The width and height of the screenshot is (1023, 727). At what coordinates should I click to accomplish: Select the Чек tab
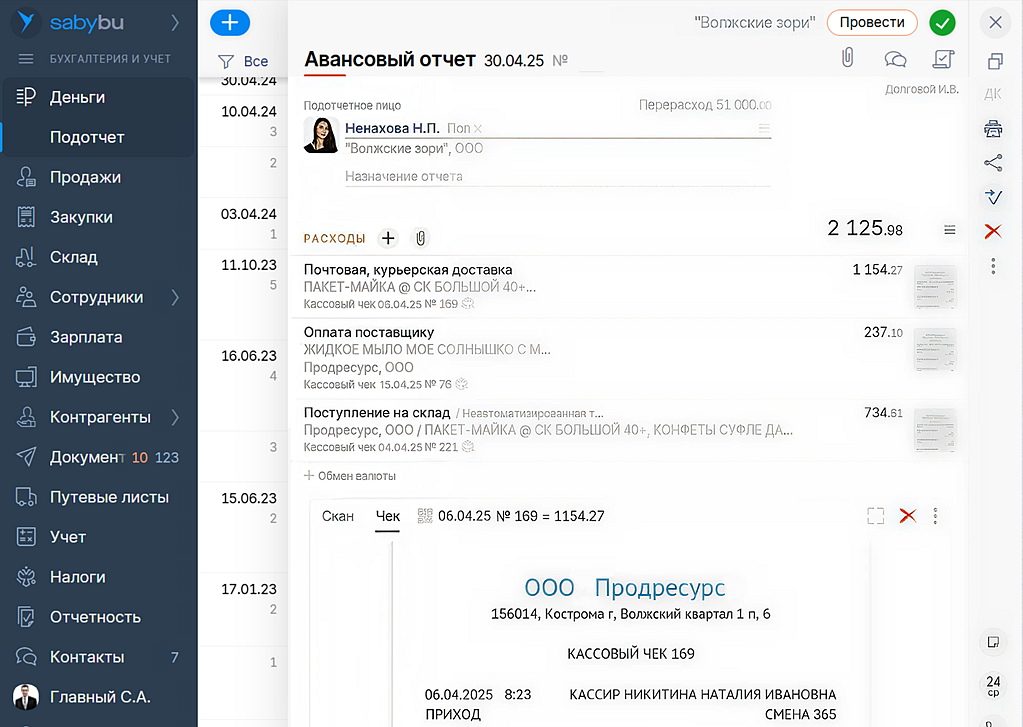[387, 516]
